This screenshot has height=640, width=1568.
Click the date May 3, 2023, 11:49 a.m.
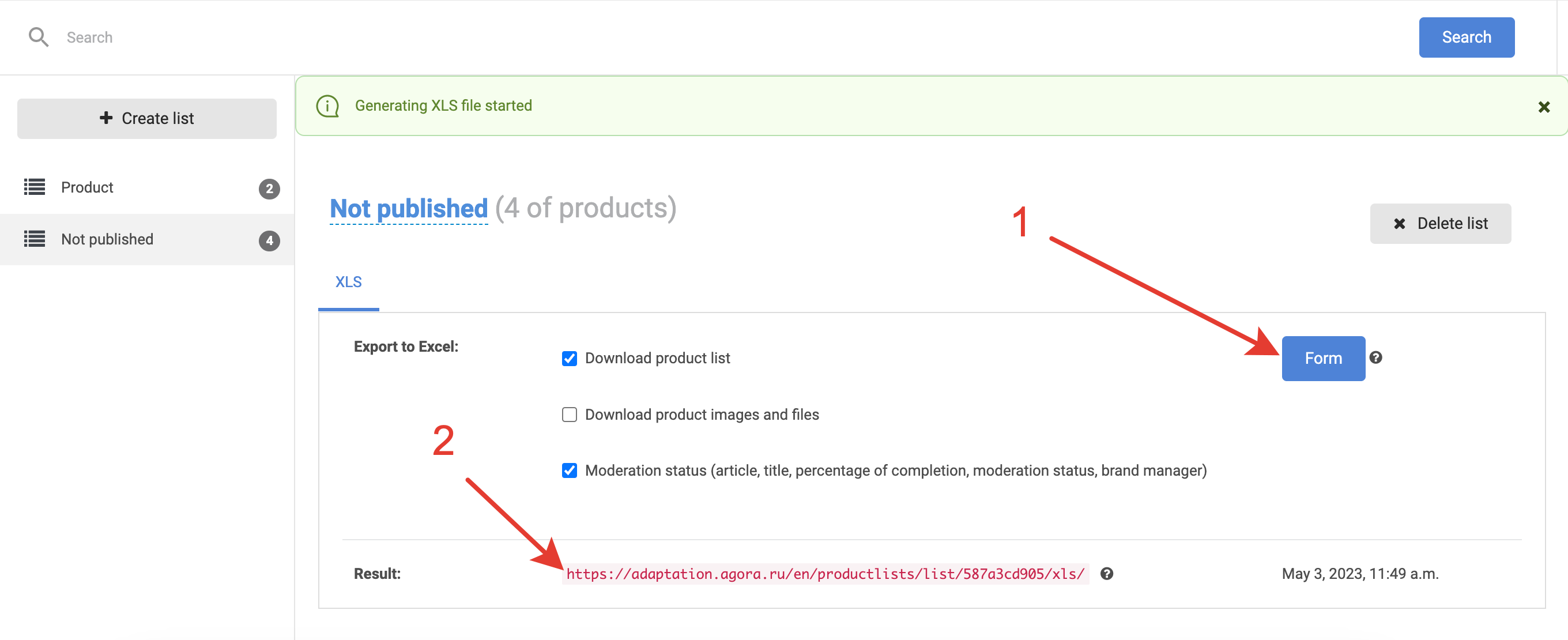pyautogui.click(x=1360, y=574)
